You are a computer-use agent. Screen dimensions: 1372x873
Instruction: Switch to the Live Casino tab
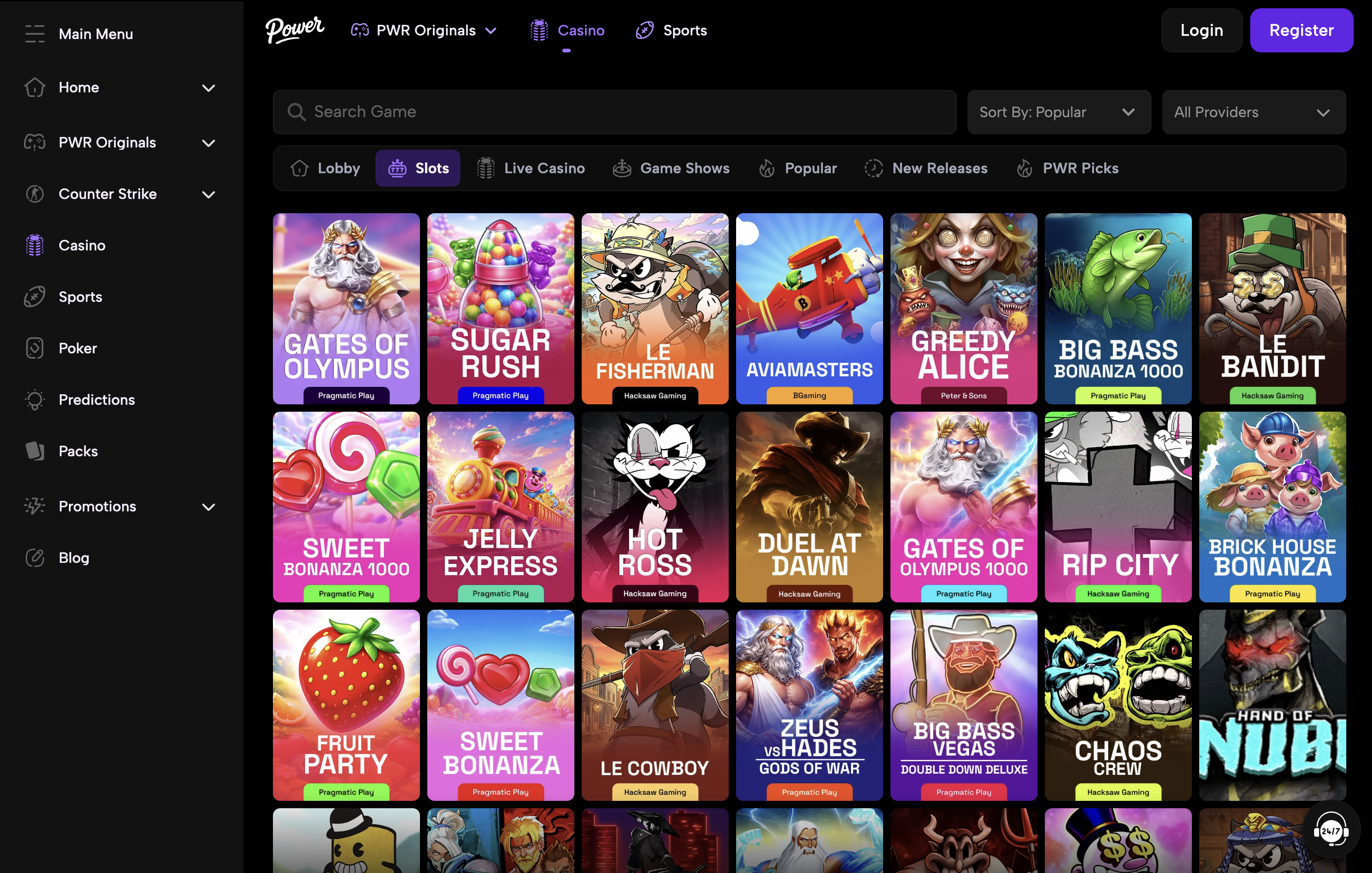coord(530,168)
